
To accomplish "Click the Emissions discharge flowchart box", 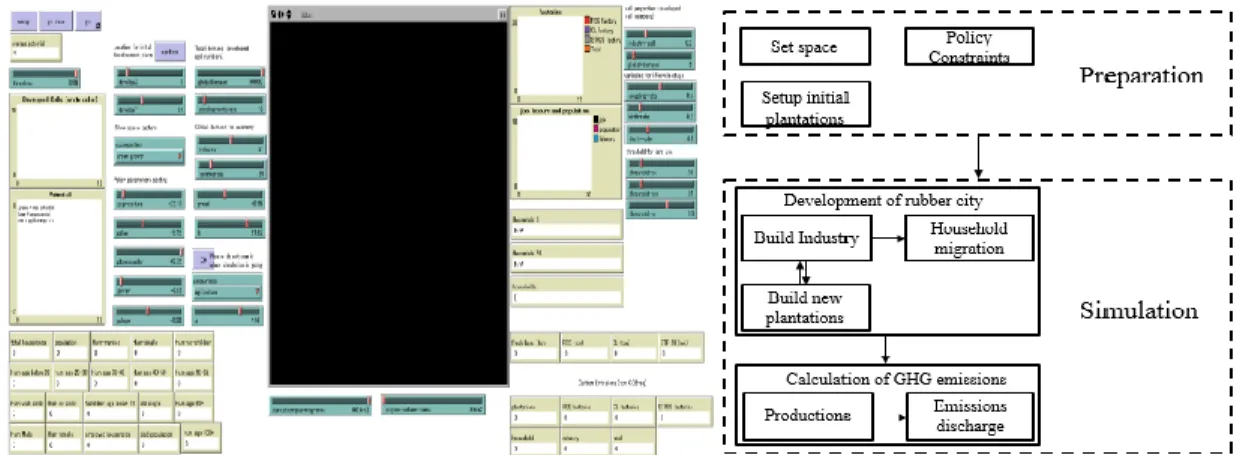I will (969, 415).
